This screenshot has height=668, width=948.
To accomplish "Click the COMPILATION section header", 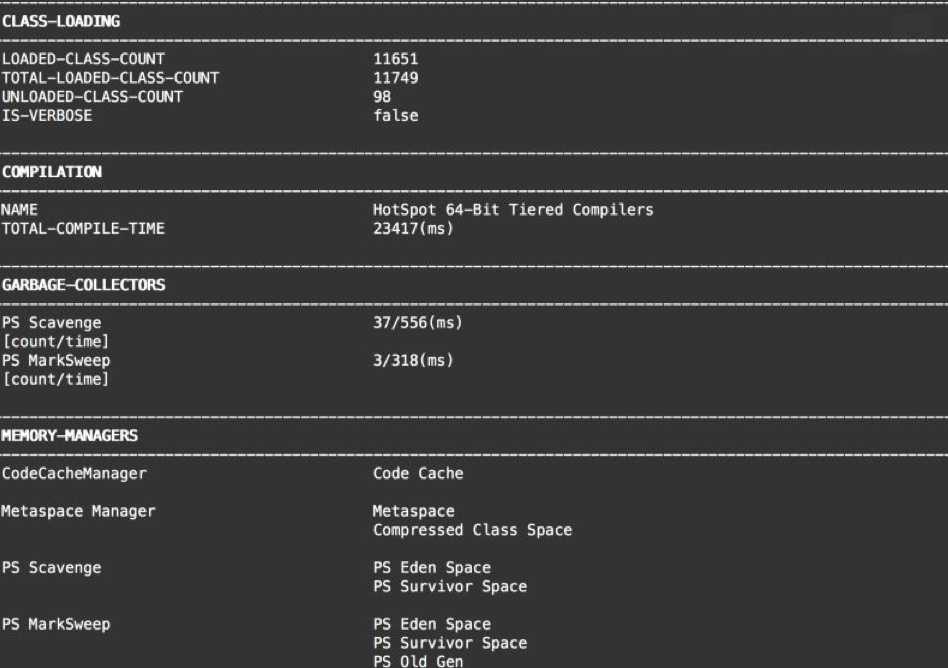I will 52,172.
